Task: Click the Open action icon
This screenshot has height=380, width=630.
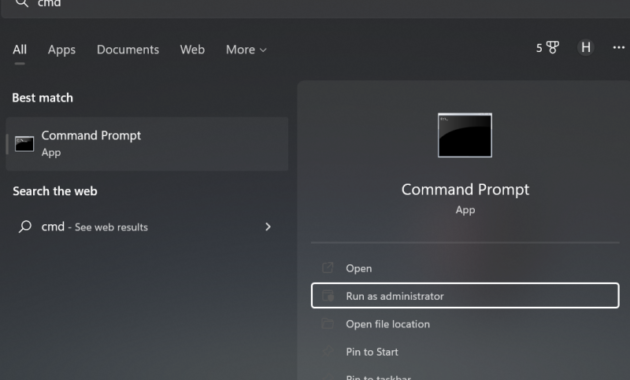Action: tap(327, 268)
